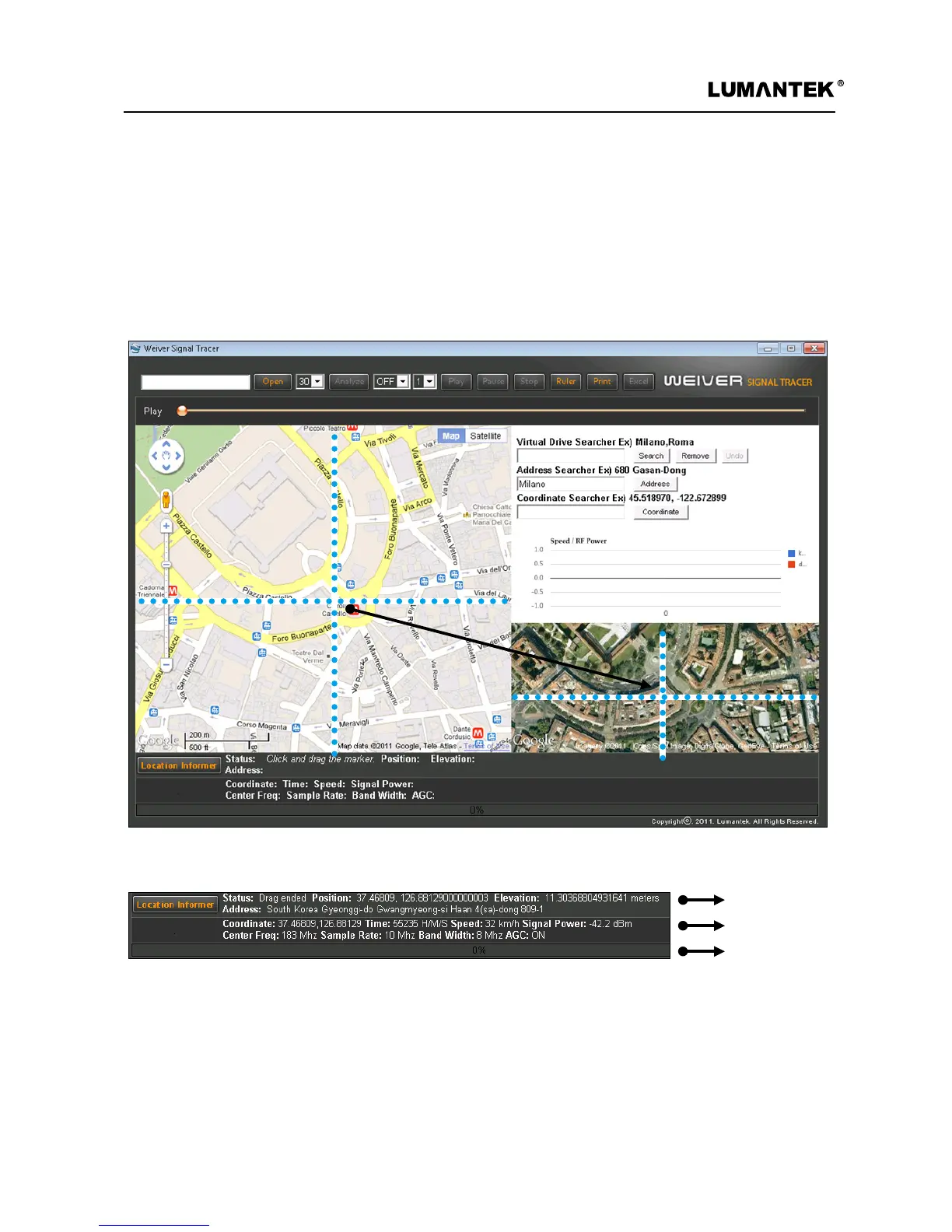952x1232 pixels.
Task: Click the Coordinate Searcher input field
Action: point(571,512)
